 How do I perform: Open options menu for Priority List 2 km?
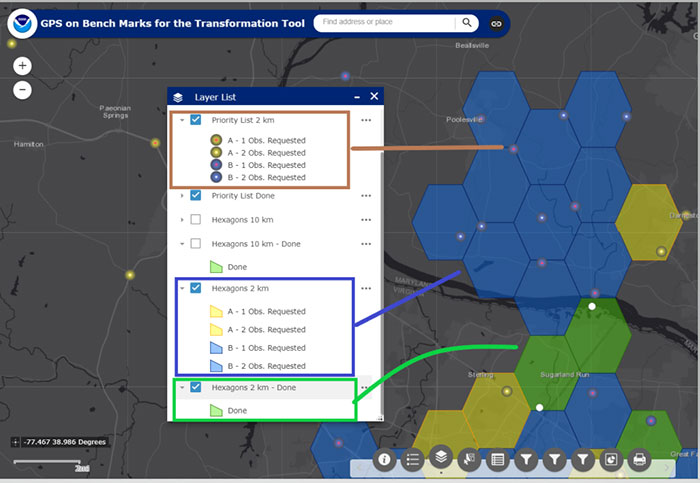(366, 120)
